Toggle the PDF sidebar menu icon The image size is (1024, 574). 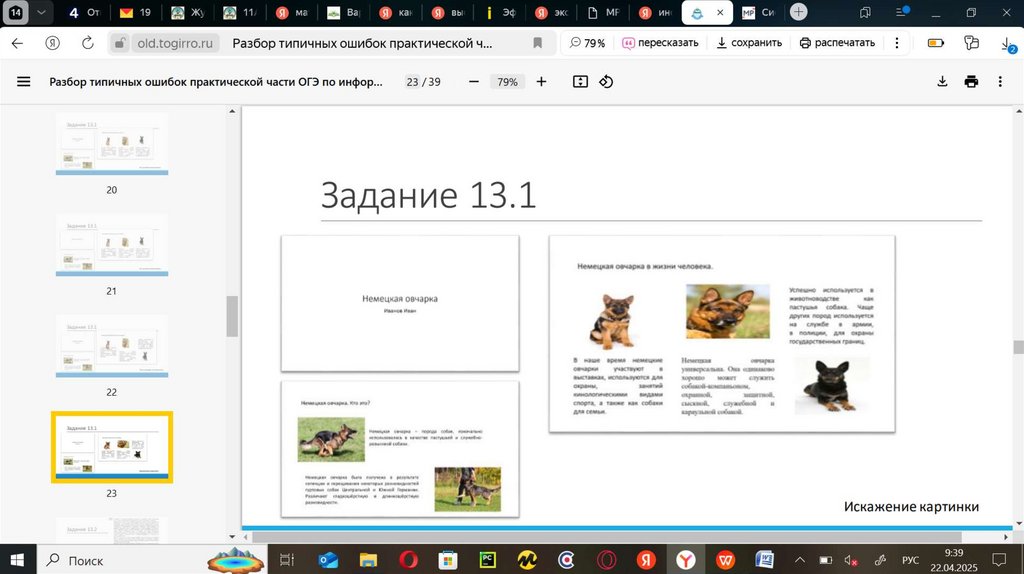tap(24, 82)
